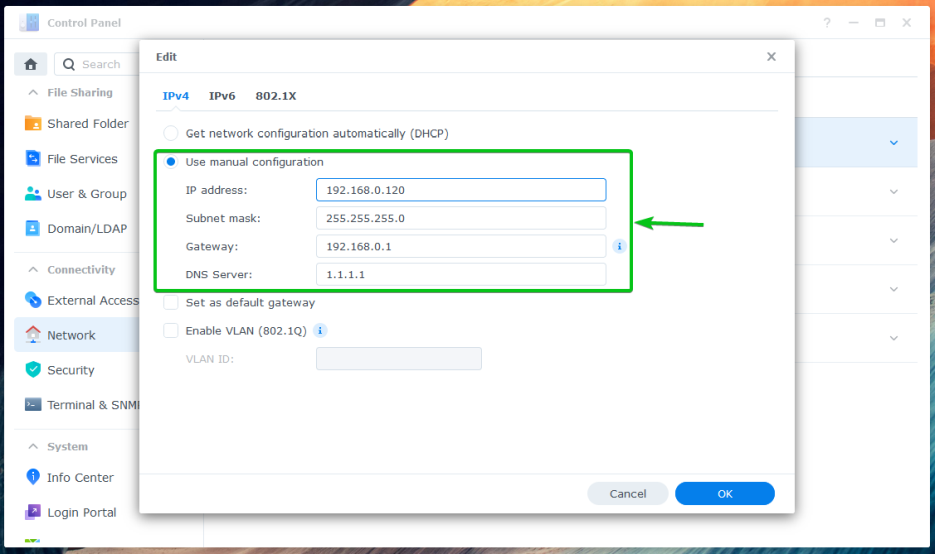Open User & Group icon
Screen dimensions: 935x554
33,194
